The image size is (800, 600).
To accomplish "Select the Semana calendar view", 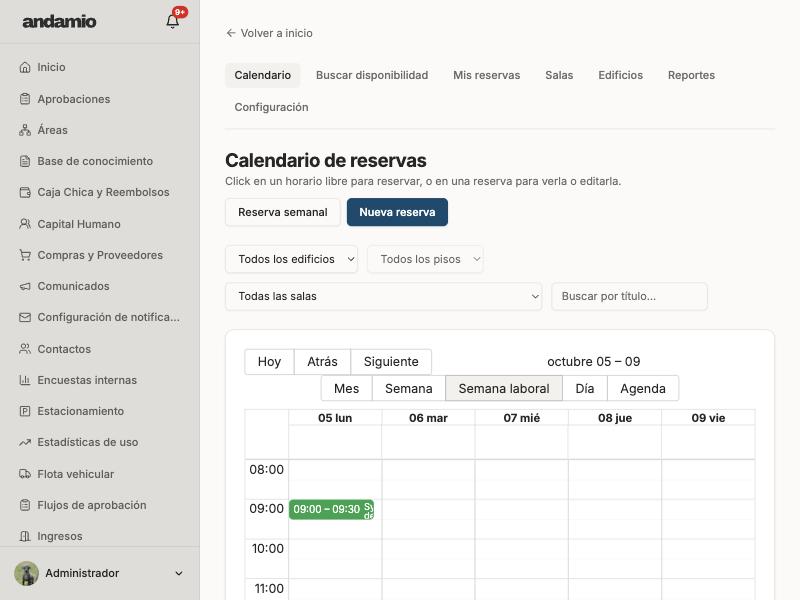I will [x=409, y=389].
